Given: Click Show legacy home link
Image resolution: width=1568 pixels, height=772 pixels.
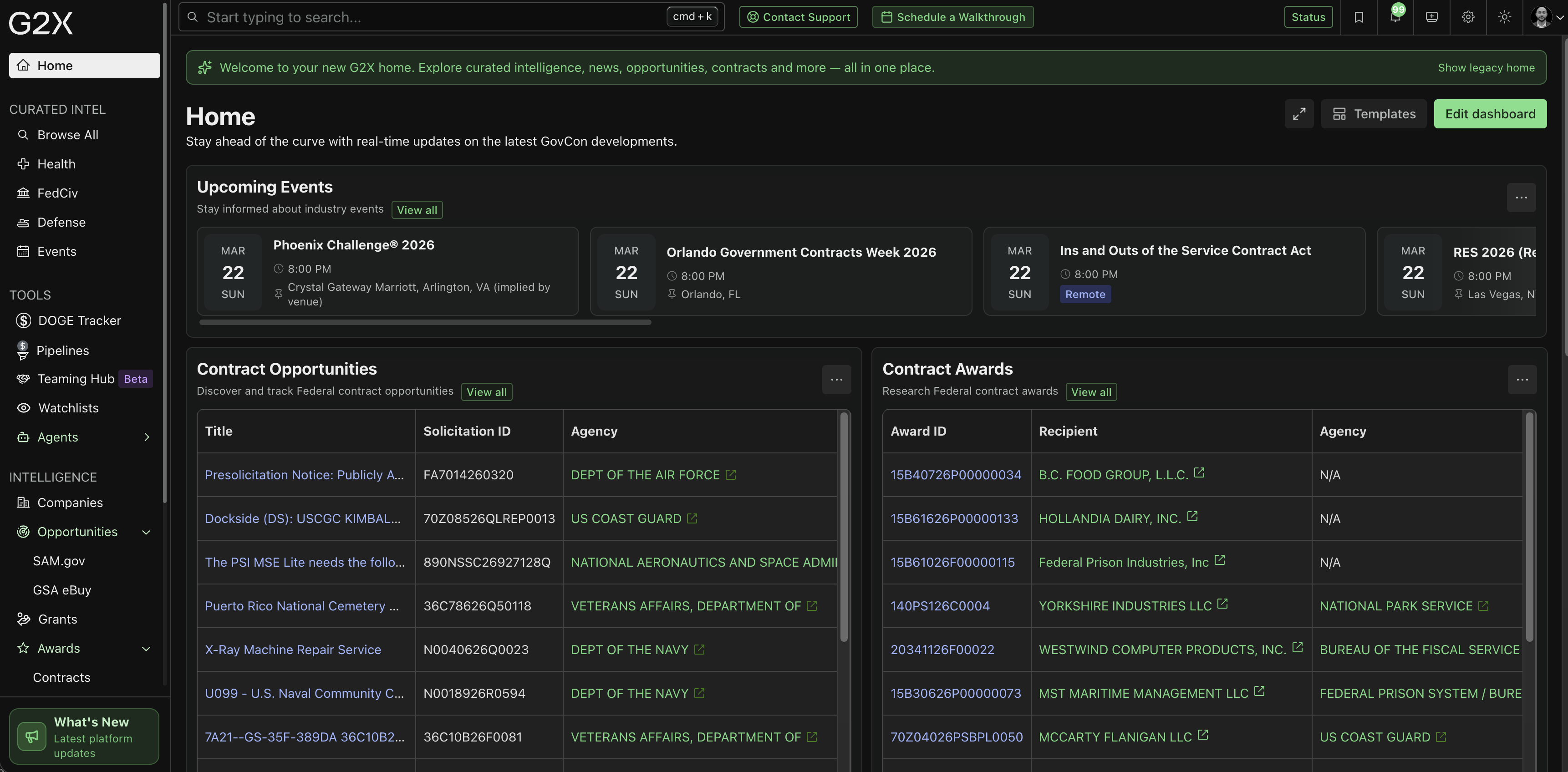Looking at the screenshot, I should tap(1486, 67).
